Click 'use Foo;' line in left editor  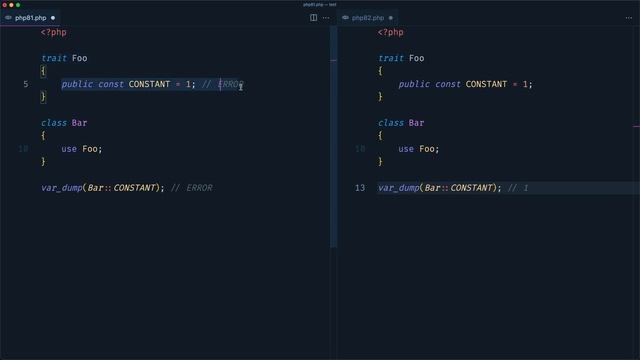coord(82,149)
